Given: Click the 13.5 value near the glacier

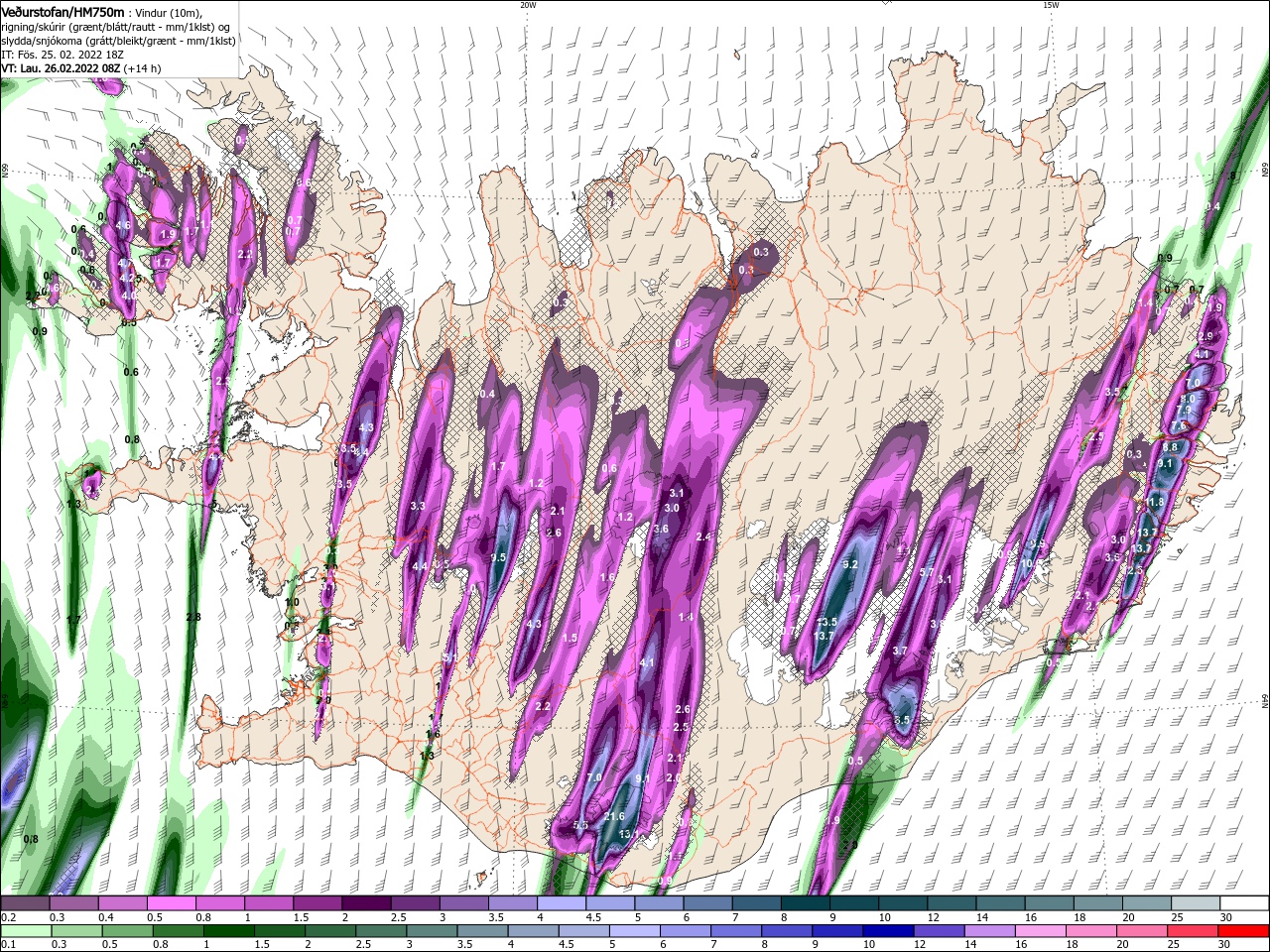Looking at the screenshot, I should click(826, 622).
